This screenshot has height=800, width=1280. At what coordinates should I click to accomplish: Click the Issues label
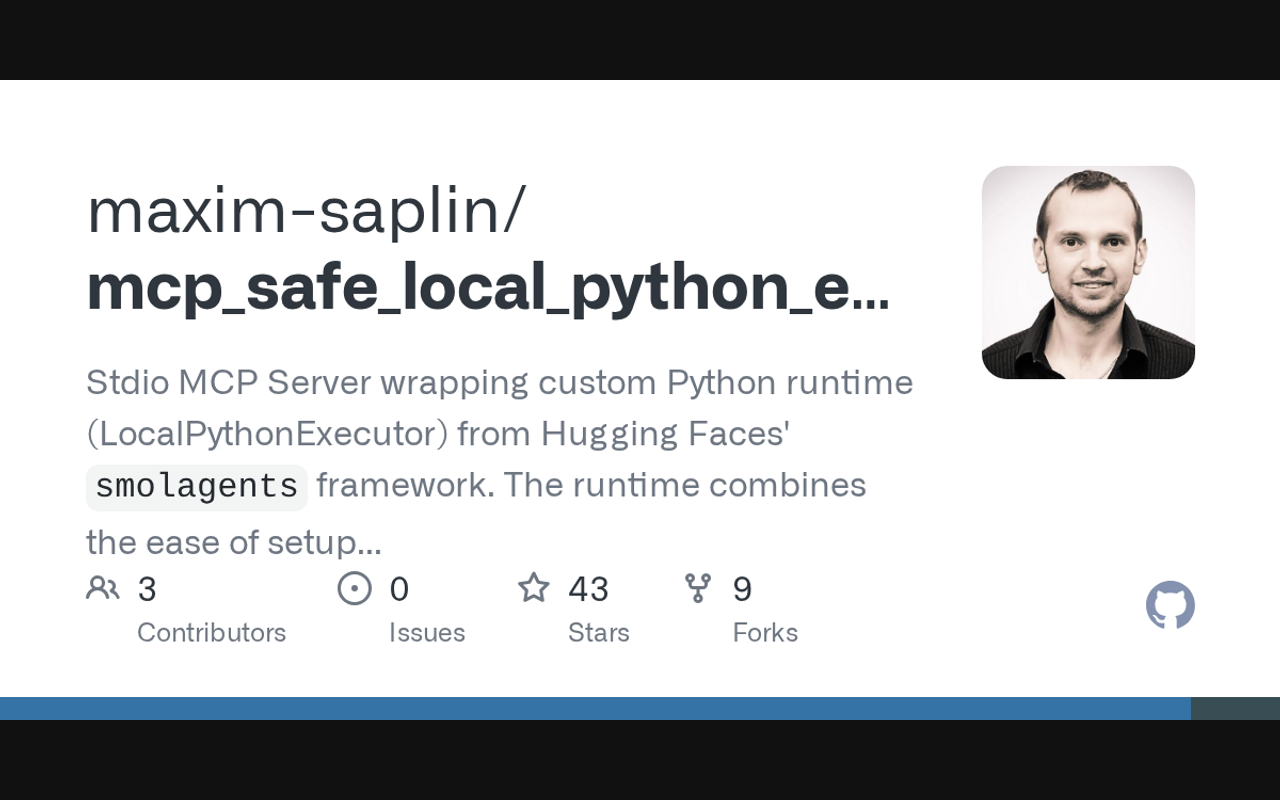(427, 633)
